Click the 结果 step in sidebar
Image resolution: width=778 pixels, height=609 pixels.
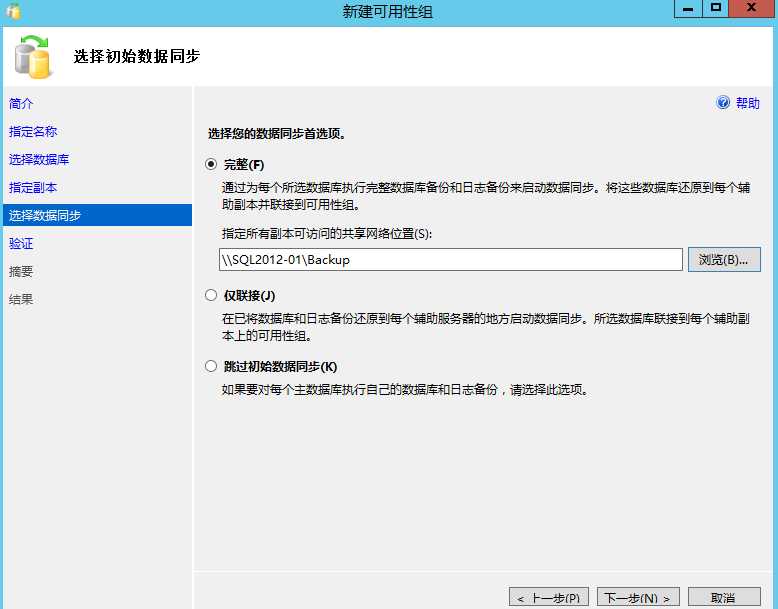(x=21, y=299)
